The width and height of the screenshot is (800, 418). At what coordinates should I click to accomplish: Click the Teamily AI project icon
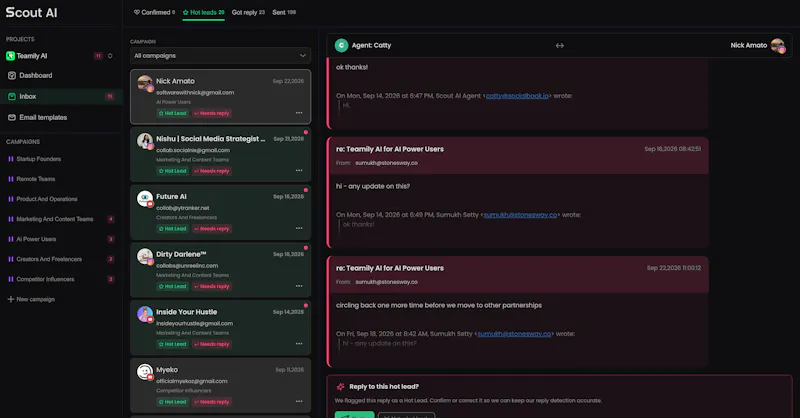coord(10,56)
